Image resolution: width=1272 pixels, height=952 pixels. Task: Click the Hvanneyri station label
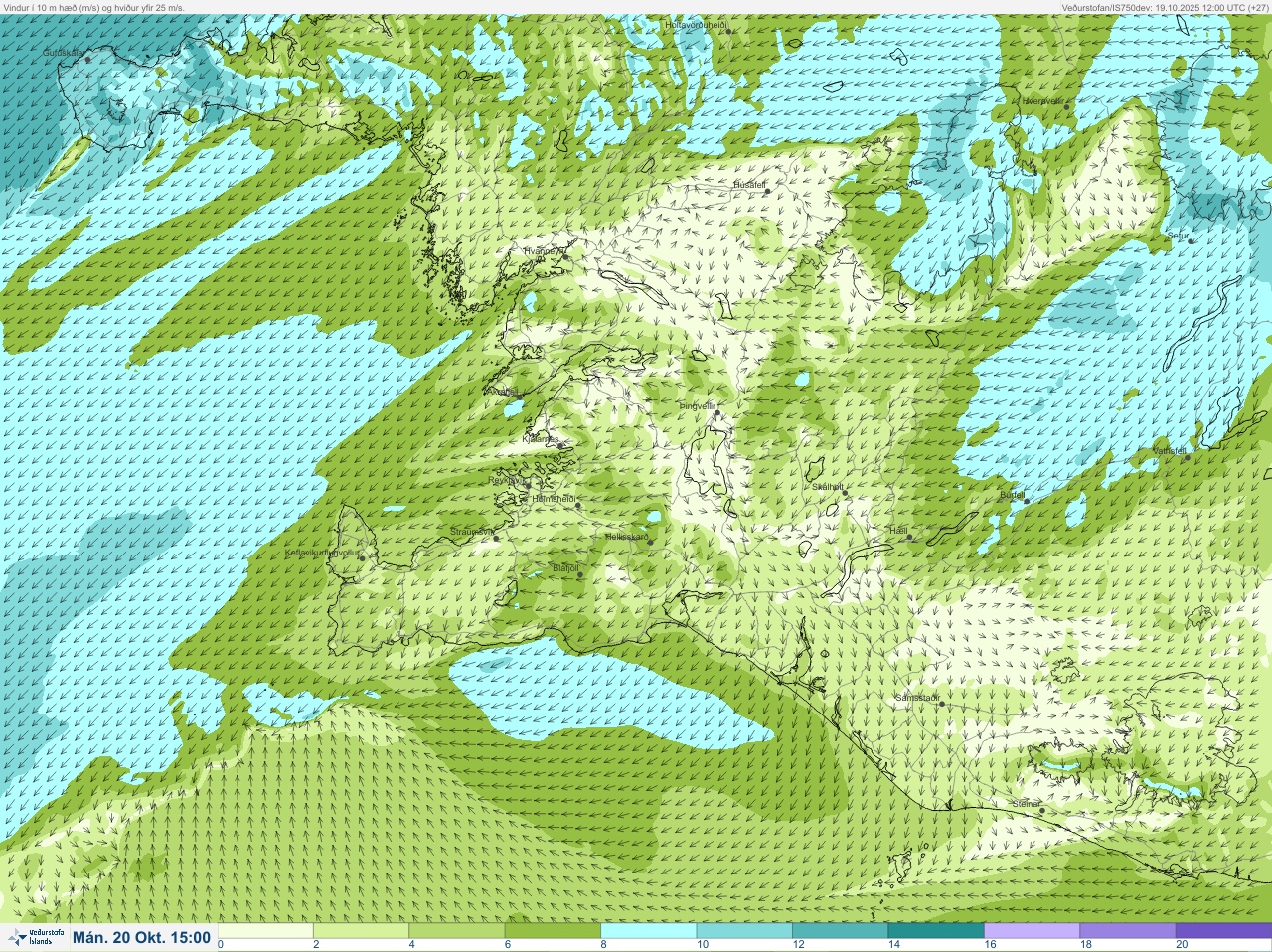543,251
